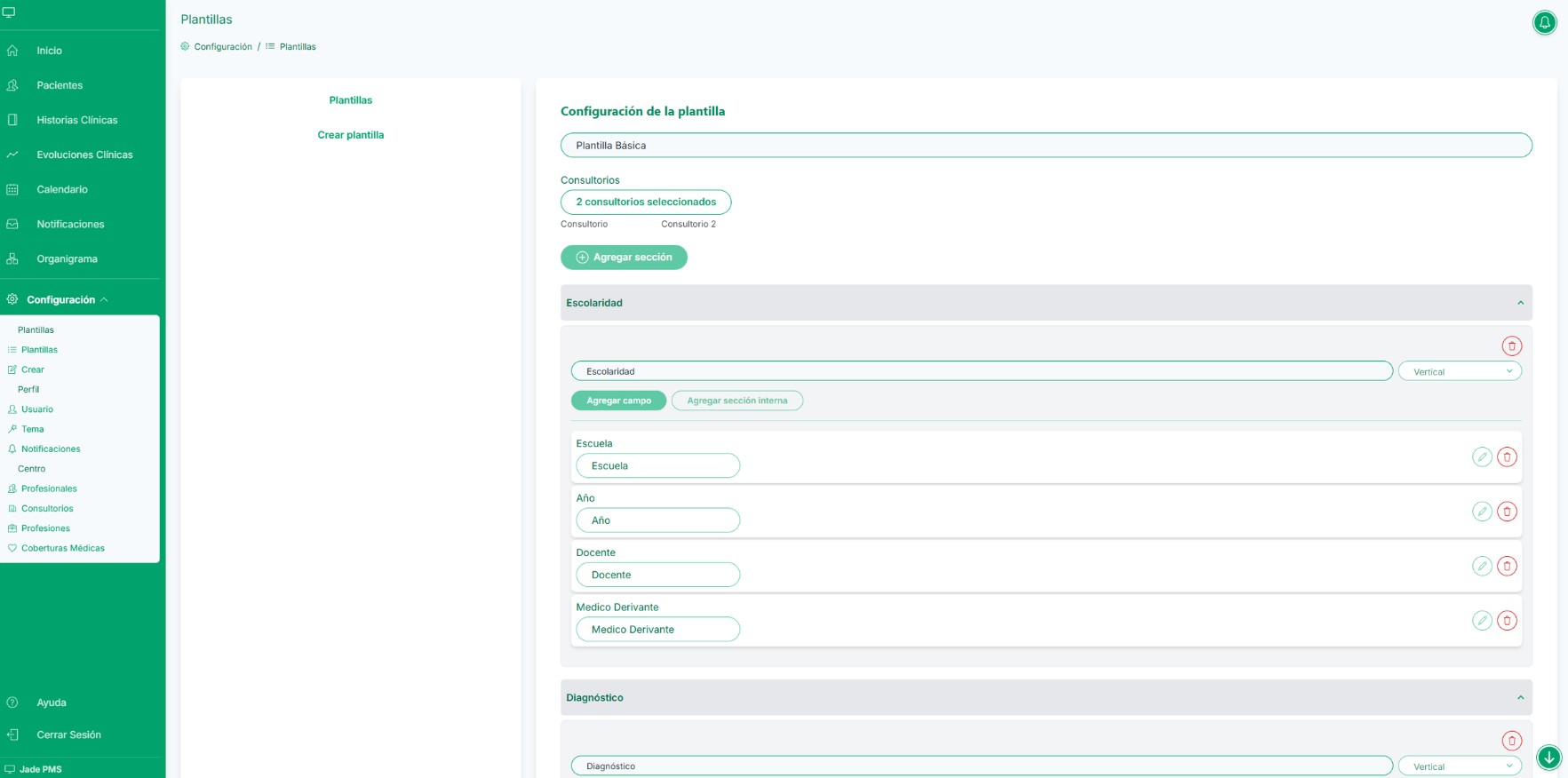This screenshot has width=1568, height=778.
Task: Open Tema submenu item
Action: click(33, 429)
